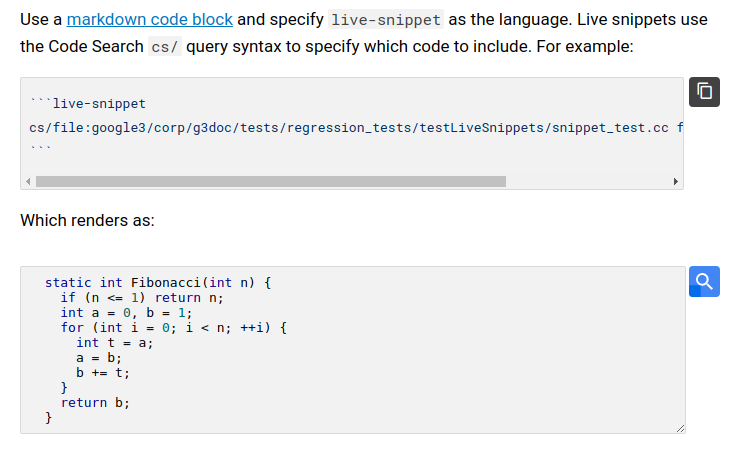Click the horizontal scrollbar thumb in code block
This screenshot has height=452, width=733.
[x=271, y=181]
